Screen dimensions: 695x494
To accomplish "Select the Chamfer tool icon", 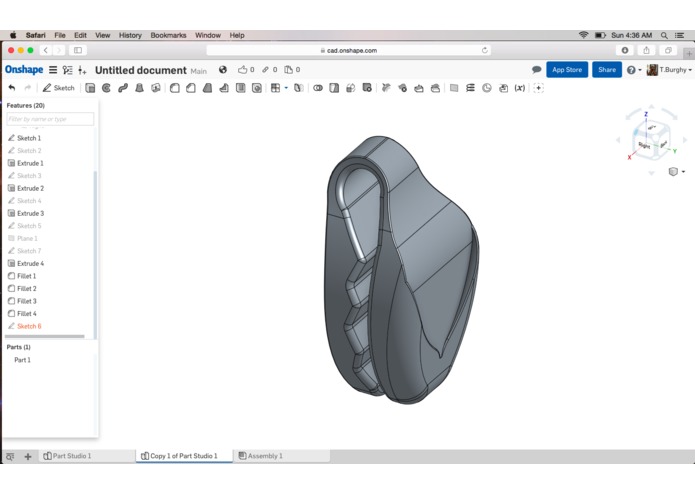I will pos(191,88).
